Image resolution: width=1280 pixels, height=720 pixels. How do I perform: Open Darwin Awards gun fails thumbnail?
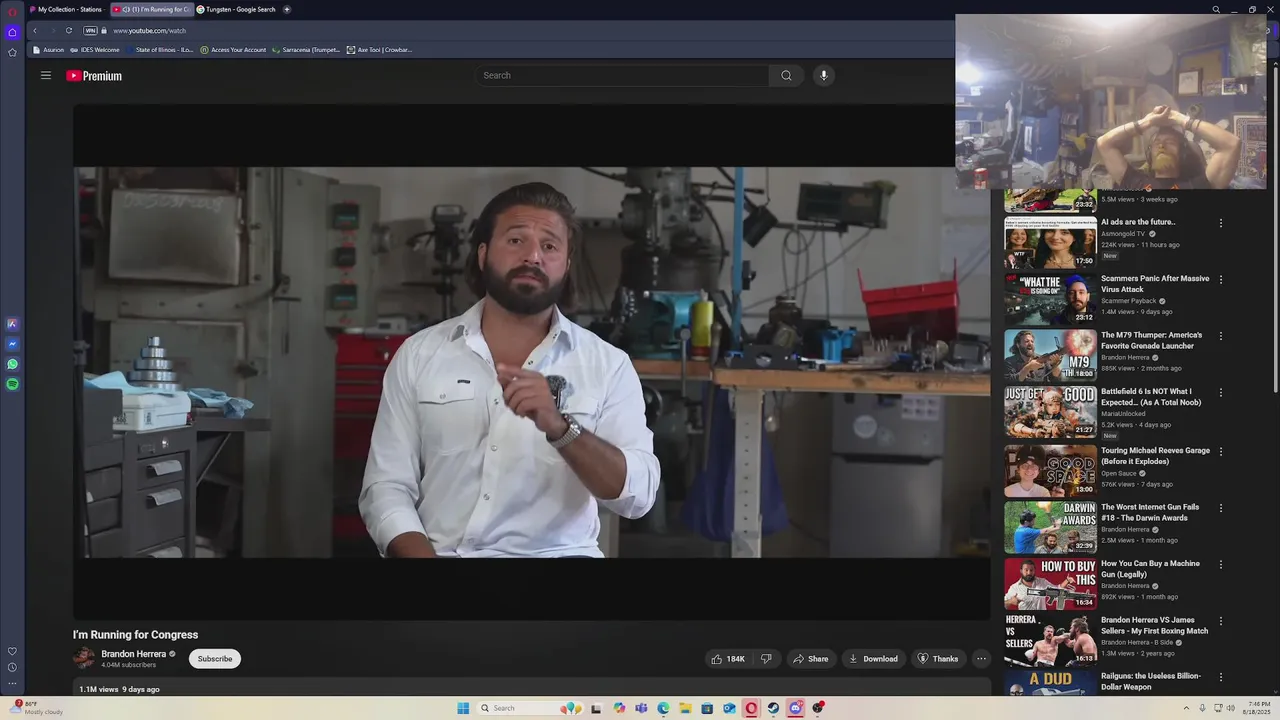[x=1050, y=527]
